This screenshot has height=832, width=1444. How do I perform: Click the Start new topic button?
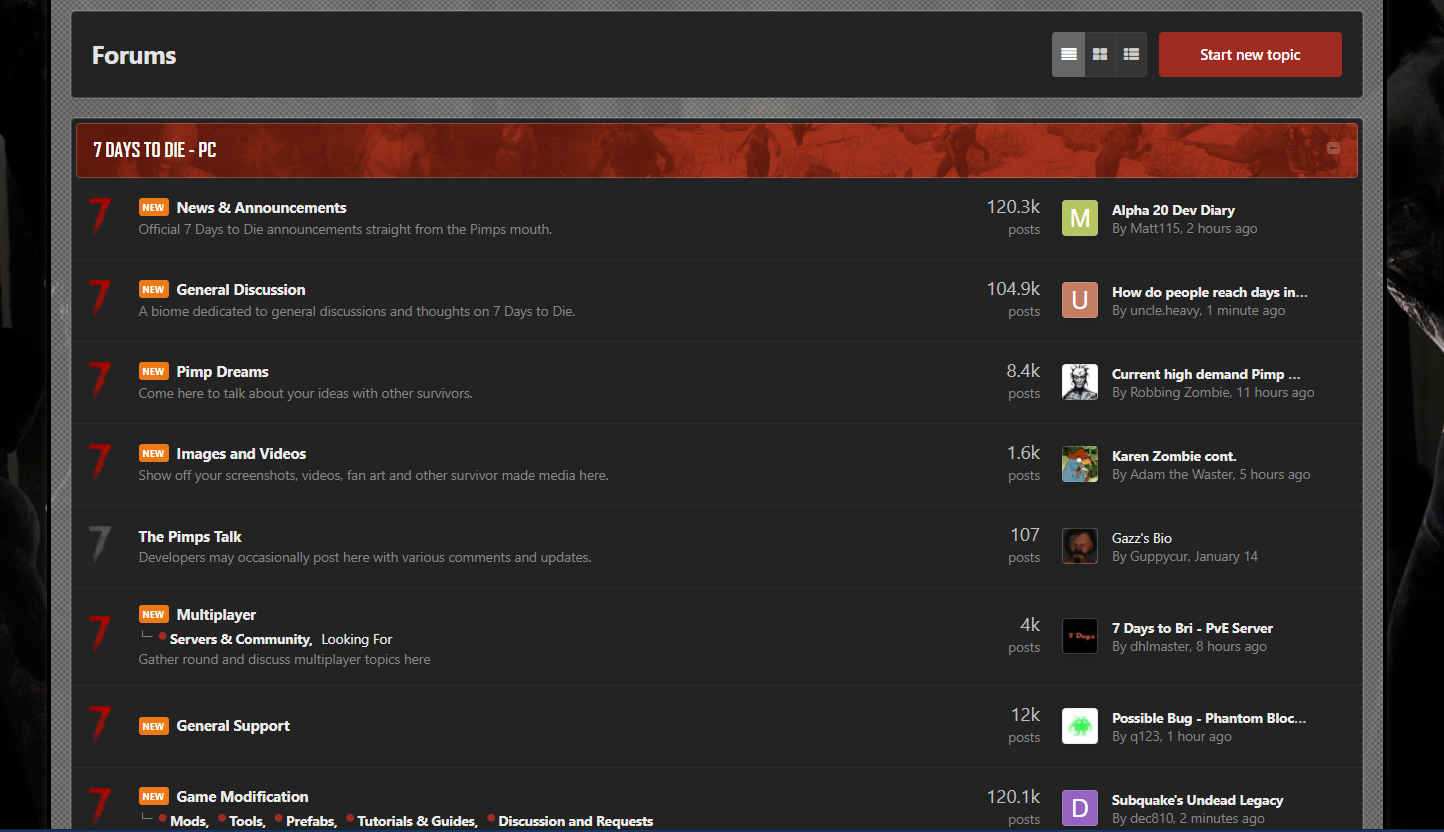tap(1250, 54)
